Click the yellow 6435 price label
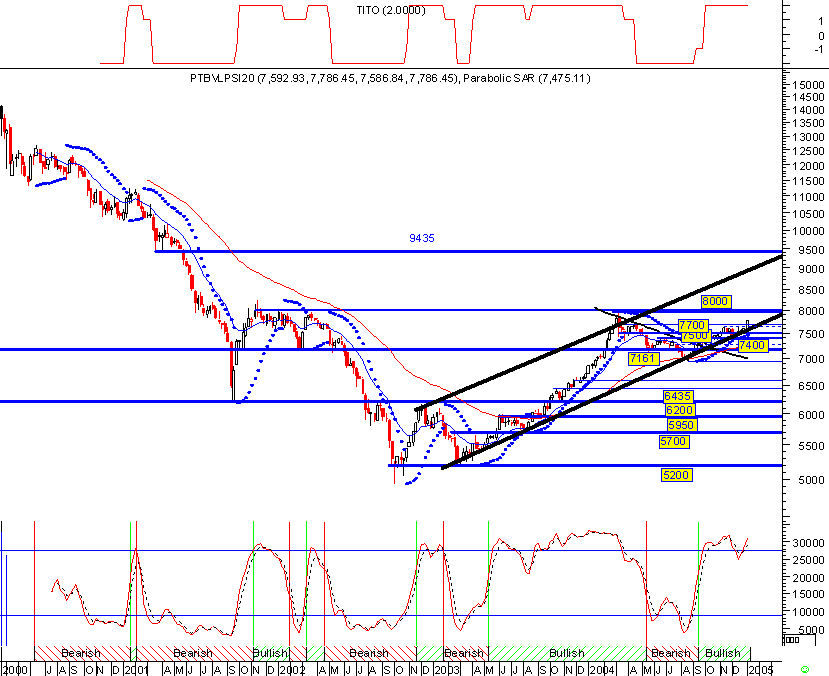The height and width of the screenshot is (676, 829). pos(677,396)
